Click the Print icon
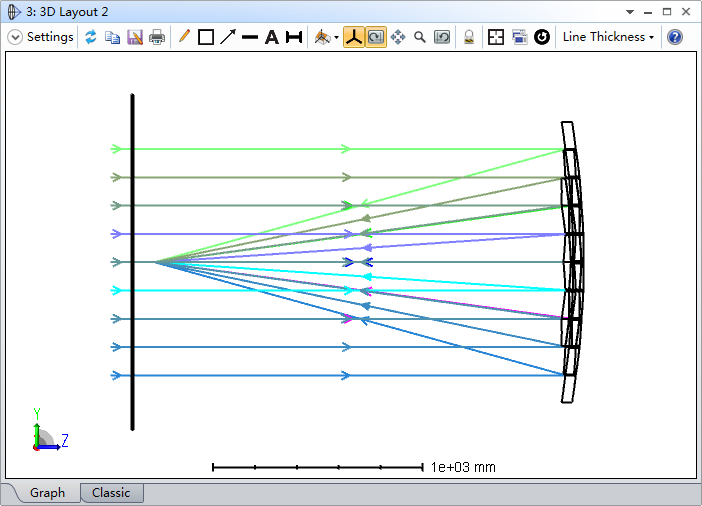 [157, 37]
